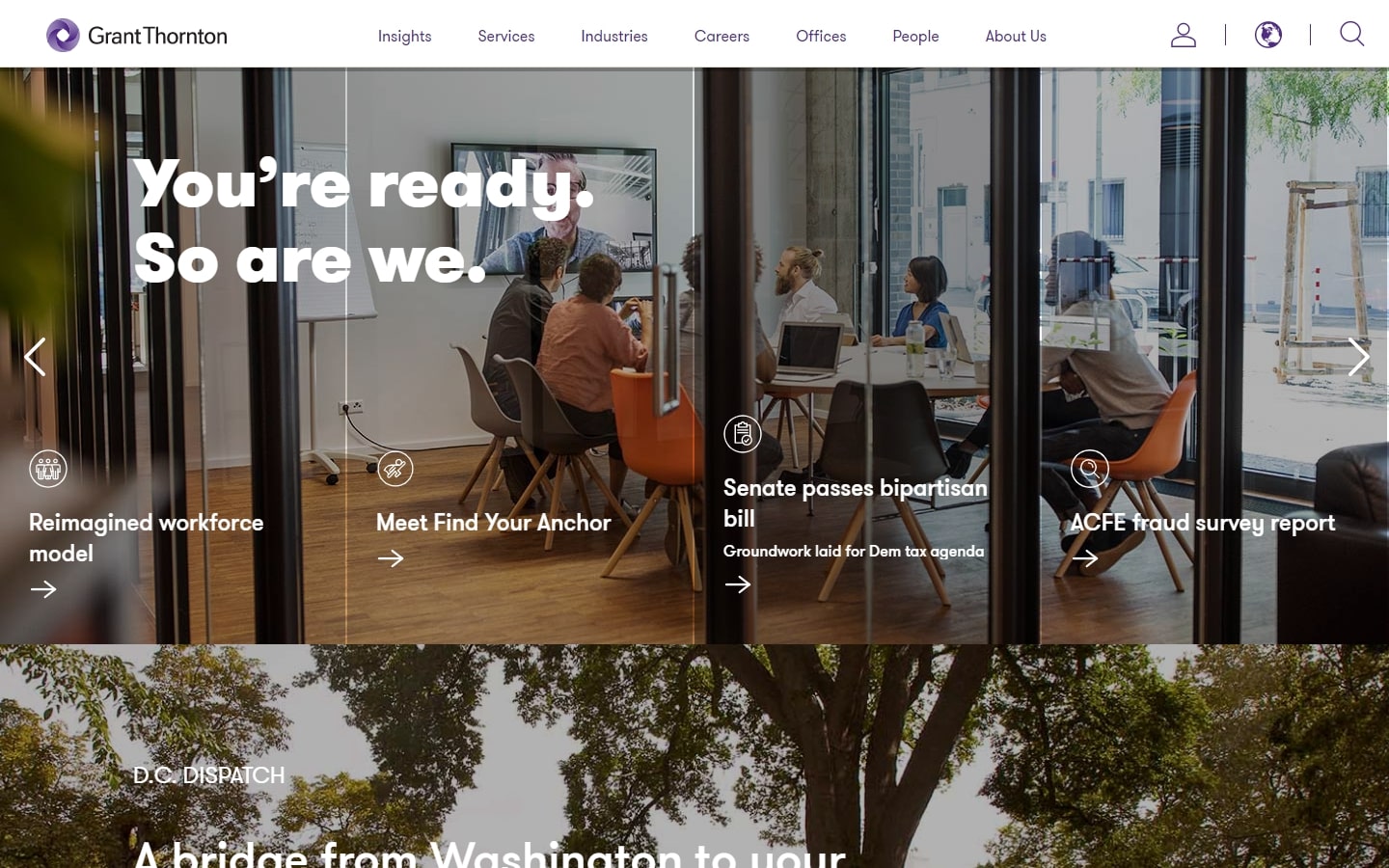Open the Industries menu

[x=614, y=36]
